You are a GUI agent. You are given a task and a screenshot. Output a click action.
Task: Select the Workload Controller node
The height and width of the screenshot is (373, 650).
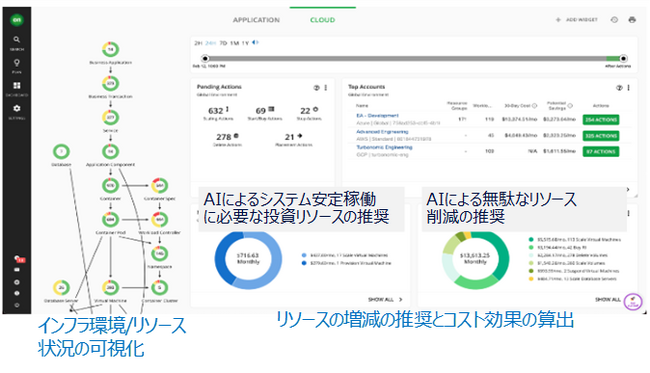160,219
